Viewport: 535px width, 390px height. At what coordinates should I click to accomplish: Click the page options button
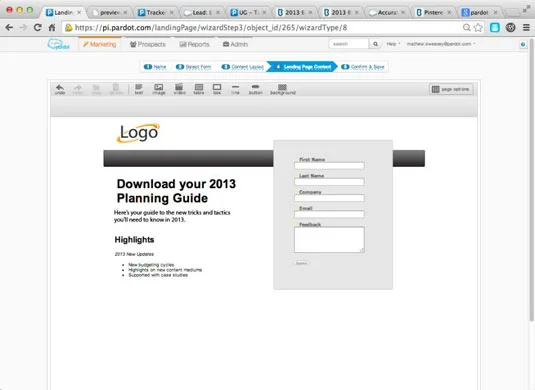(x=451, y=89)
